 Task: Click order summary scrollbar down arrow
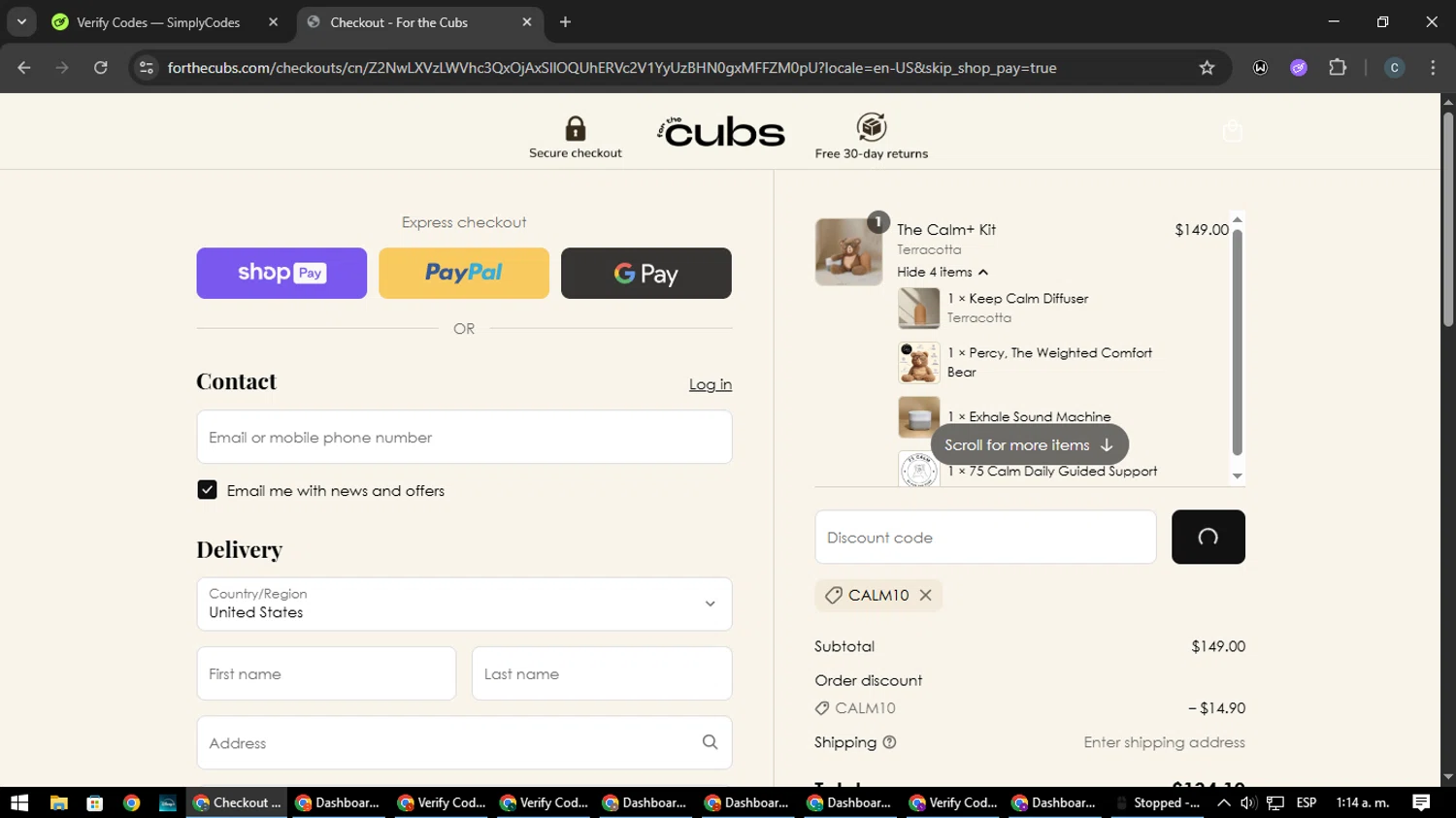1238,475
